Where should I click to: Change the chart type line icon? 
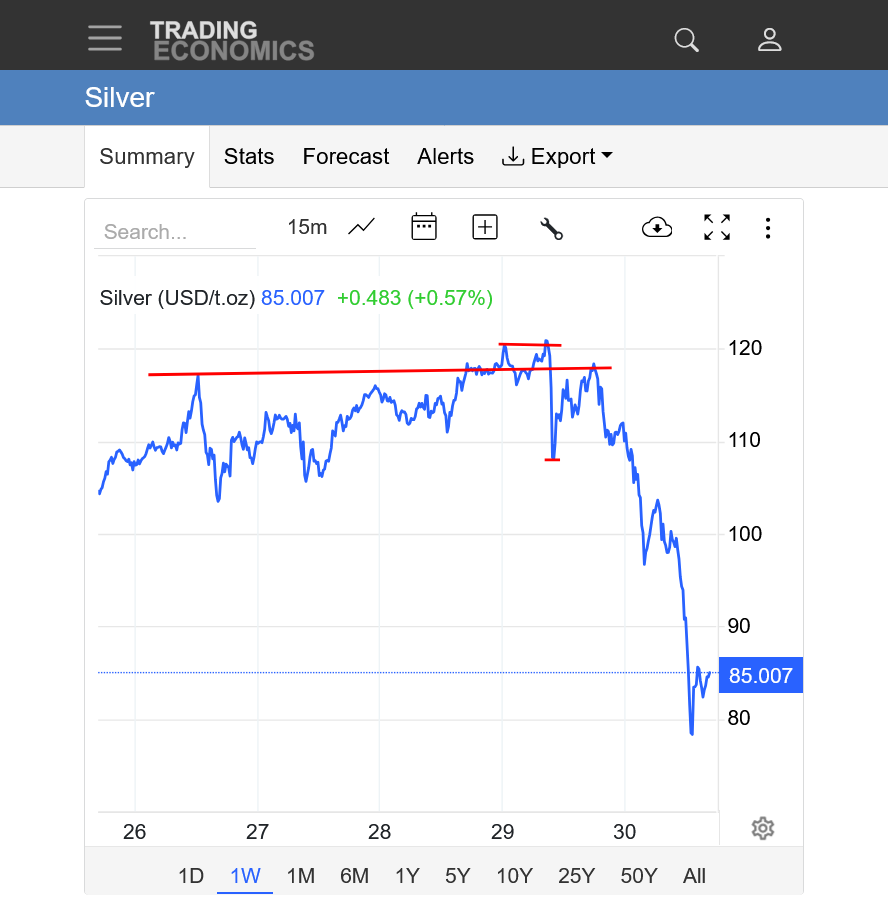361,227
